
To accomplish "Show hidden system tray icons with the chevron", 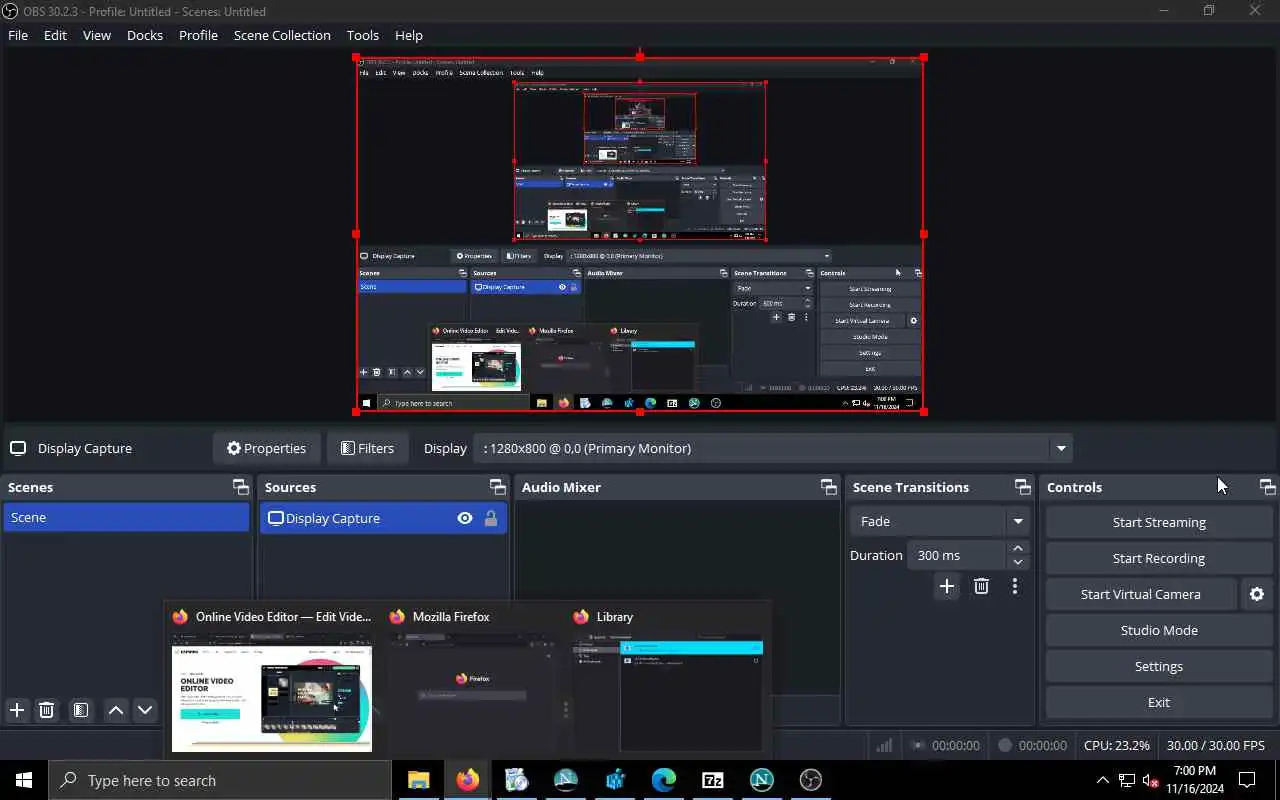I will 1103,780.
